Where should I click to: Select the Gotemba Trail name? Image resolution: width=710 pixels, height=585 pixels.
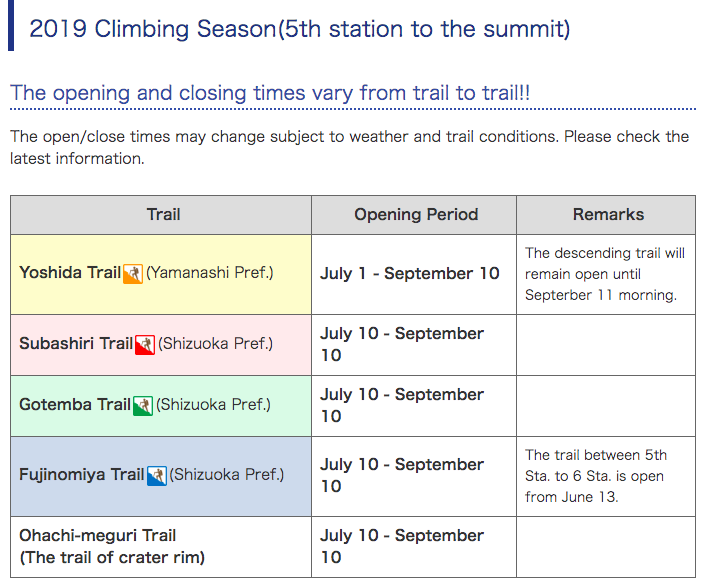click(74, 405)
